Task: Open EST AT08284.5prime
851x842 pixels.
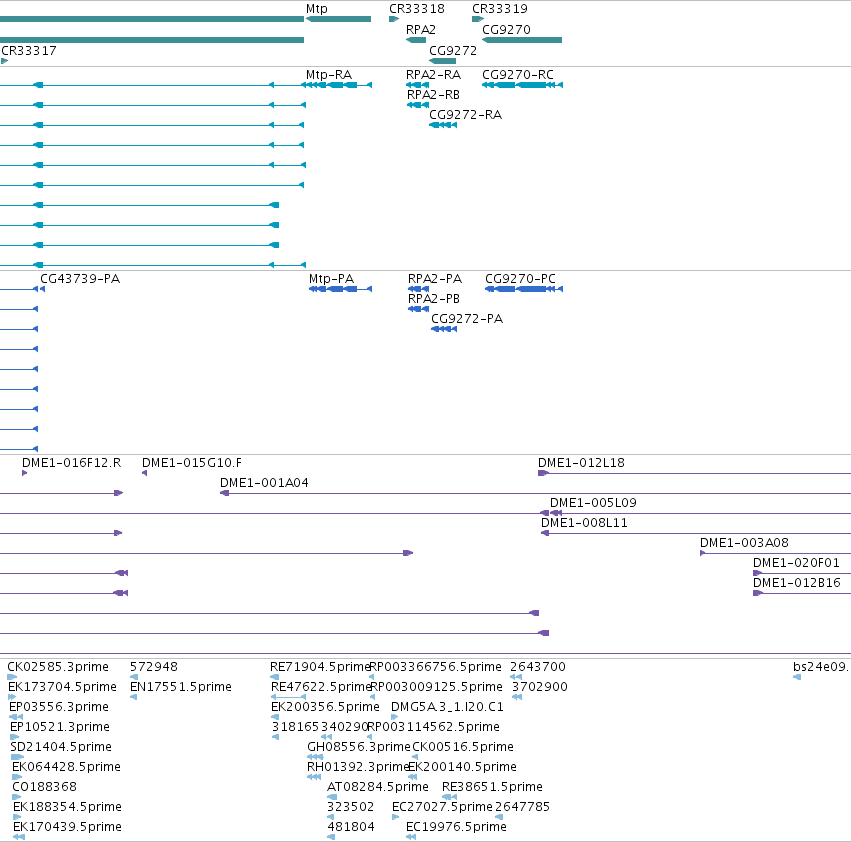Action: (x=378, y=788)
